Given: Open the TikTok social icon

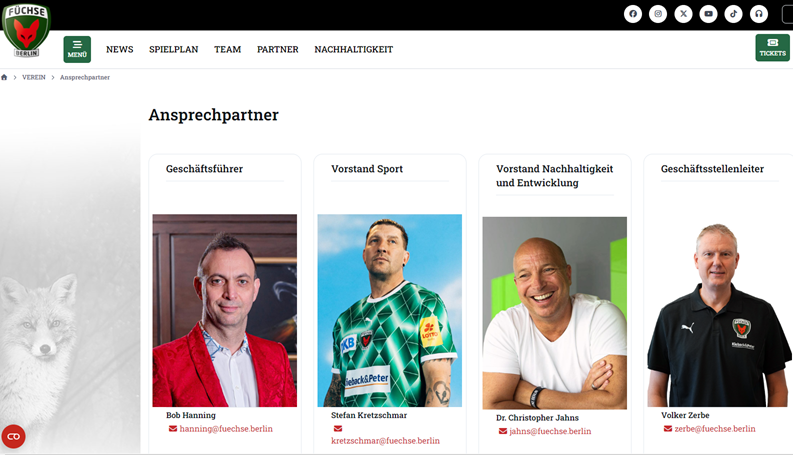Looking at the screenshot, I should tap(733, 14).
